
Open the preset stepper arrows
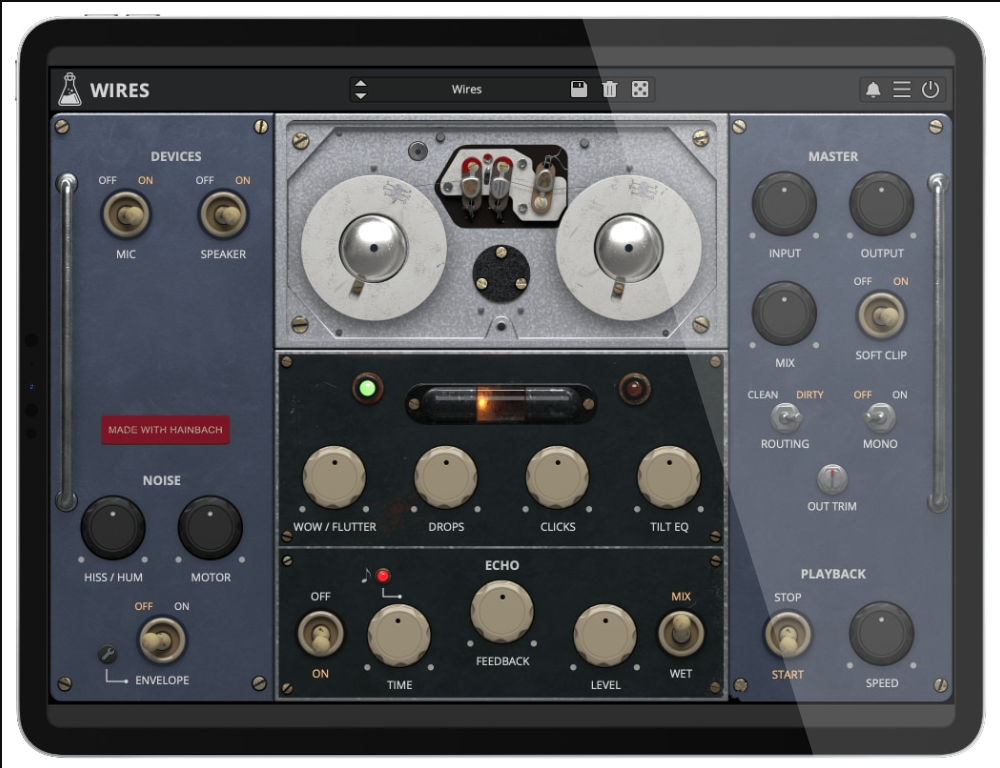point(361,89)
